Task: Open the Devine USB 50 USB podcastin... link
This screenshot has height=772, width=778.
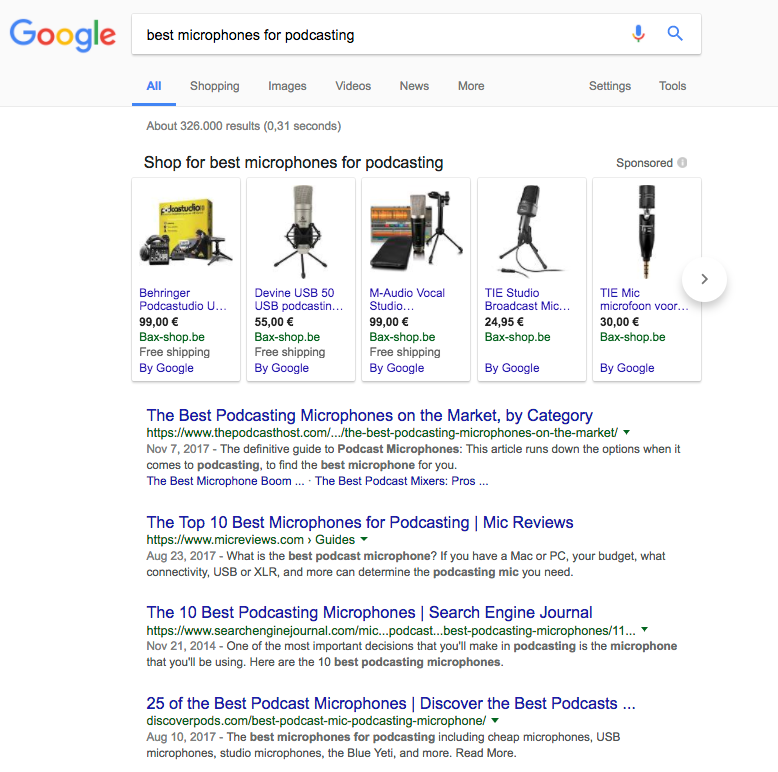Action: [x=299, y=299]
